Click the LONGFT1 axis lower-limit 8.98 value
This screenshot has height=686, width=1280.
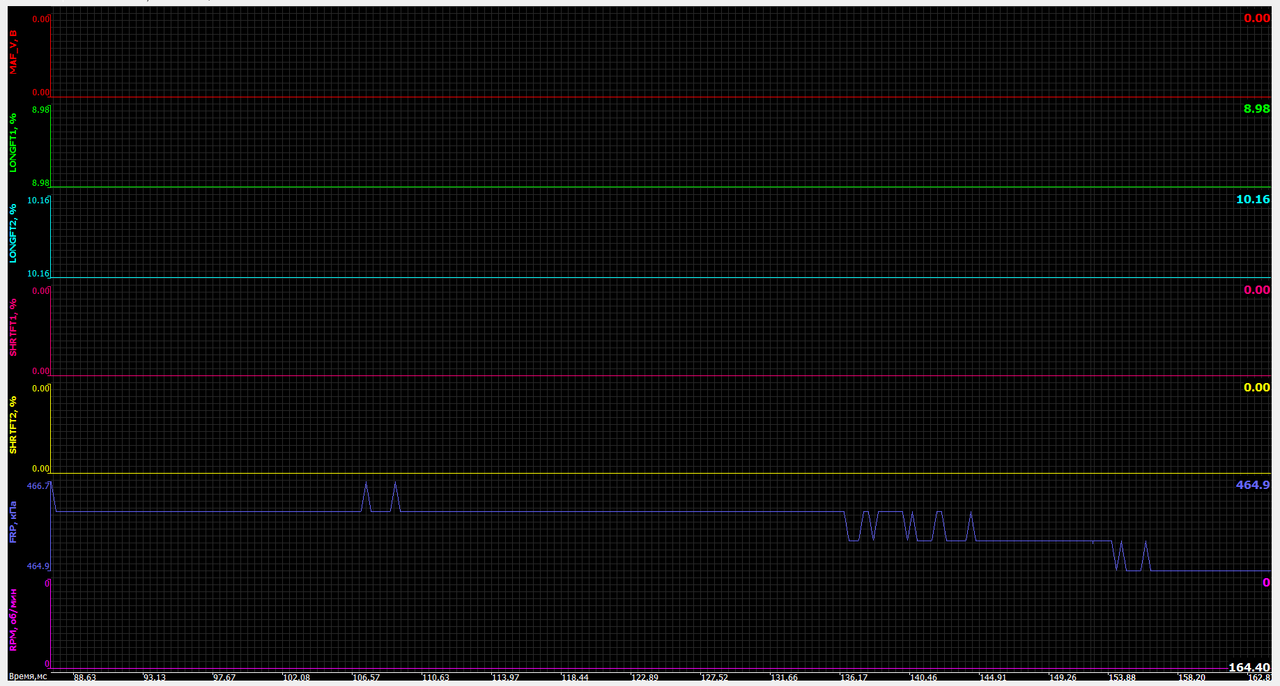click(41, 183)
